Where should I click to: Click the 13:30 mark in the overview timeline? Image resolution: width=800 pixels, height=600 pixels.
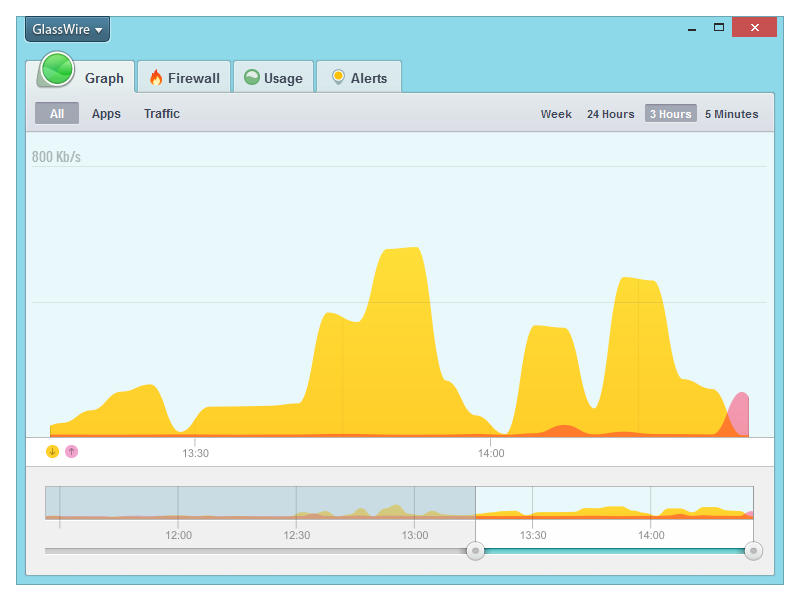[534, 536]
